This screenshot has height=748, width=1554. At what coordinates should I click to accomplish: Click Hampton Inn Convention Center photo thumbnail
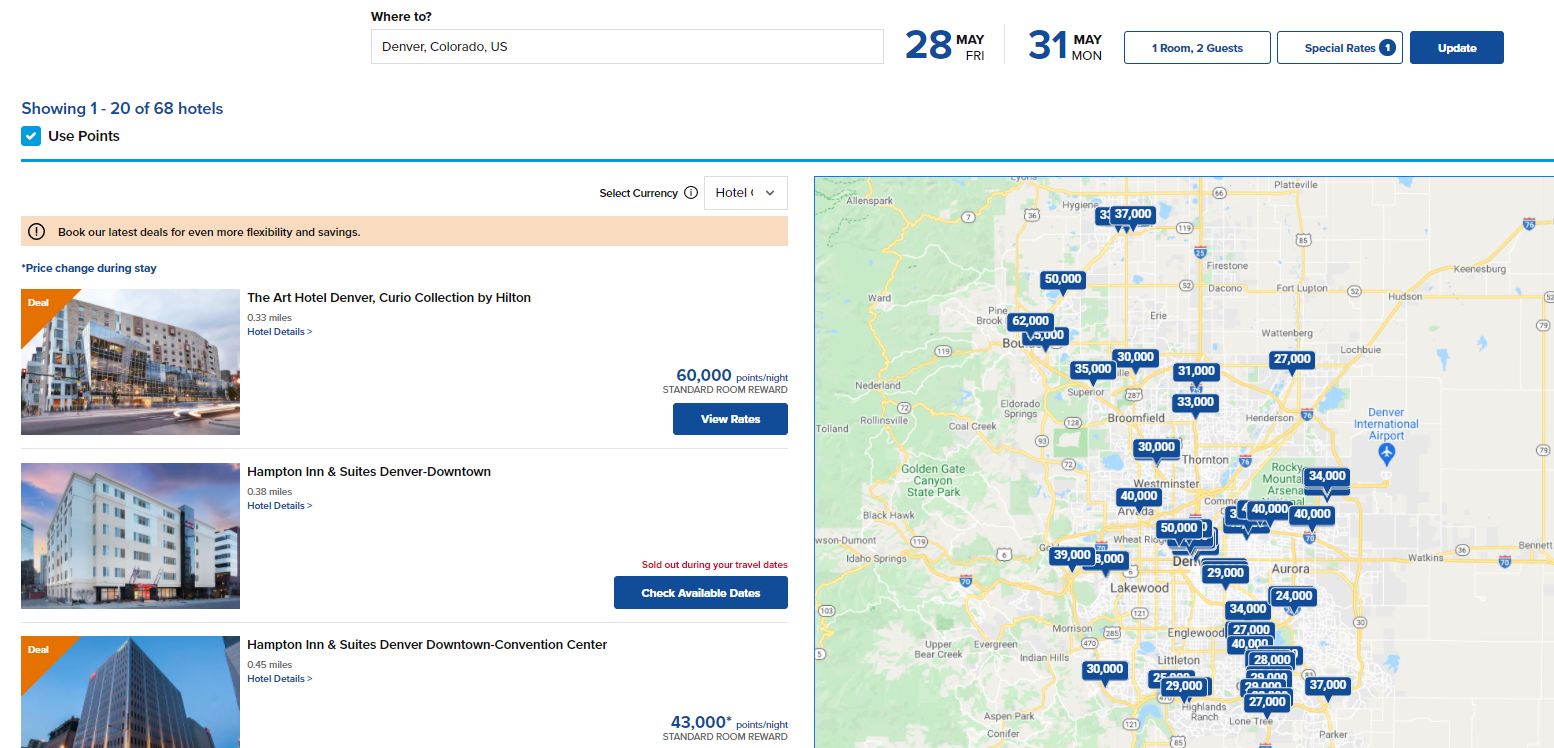130,692
